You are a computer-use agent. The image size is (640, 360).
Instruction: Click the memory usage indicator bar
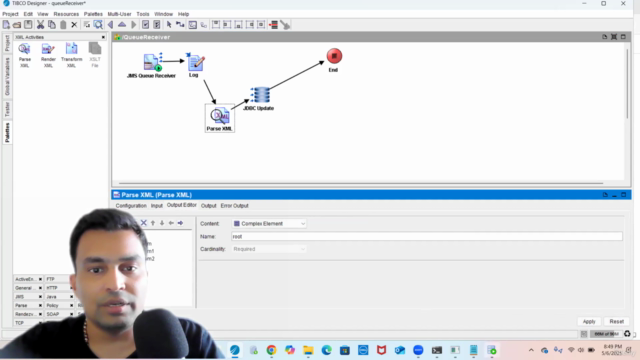[x=606, y=334]
